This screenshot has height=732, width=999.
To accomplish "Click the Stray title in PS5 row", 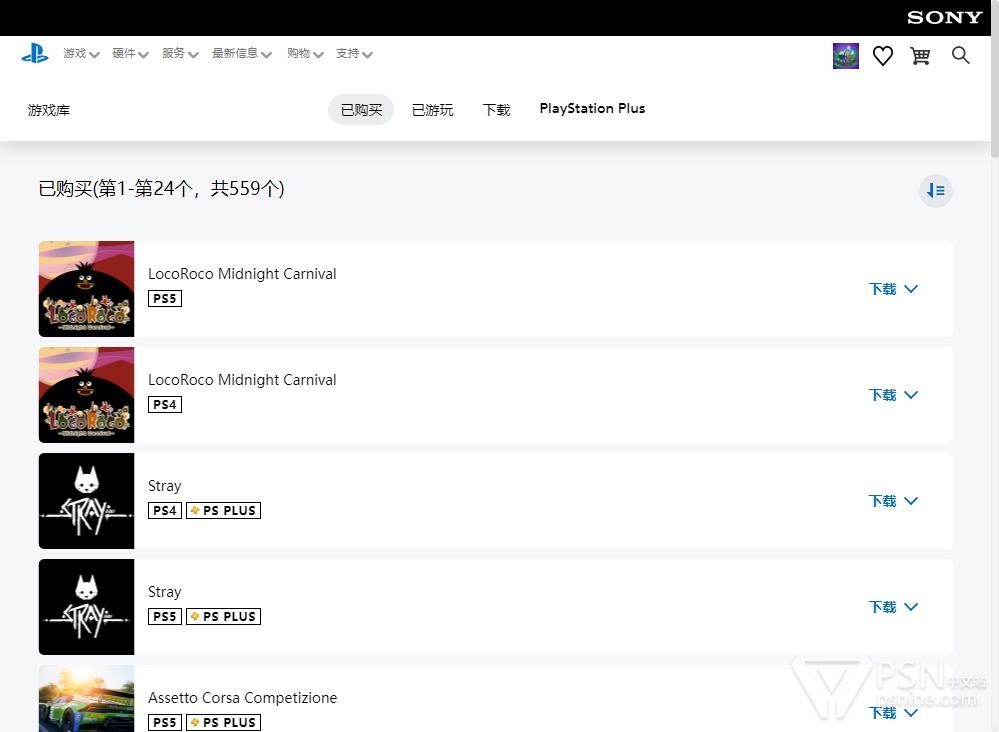I will (164, 592).
